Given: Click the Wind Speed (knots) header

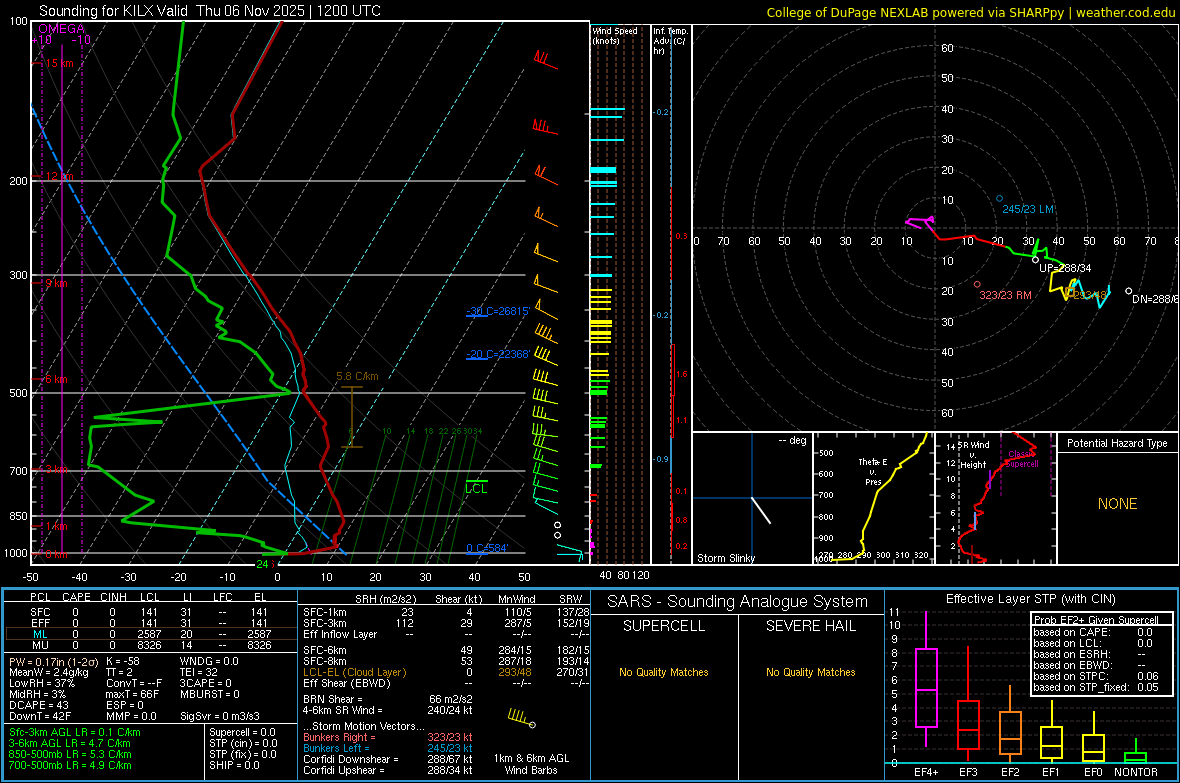Looking at the screenshot, I should tap(615, 35).
